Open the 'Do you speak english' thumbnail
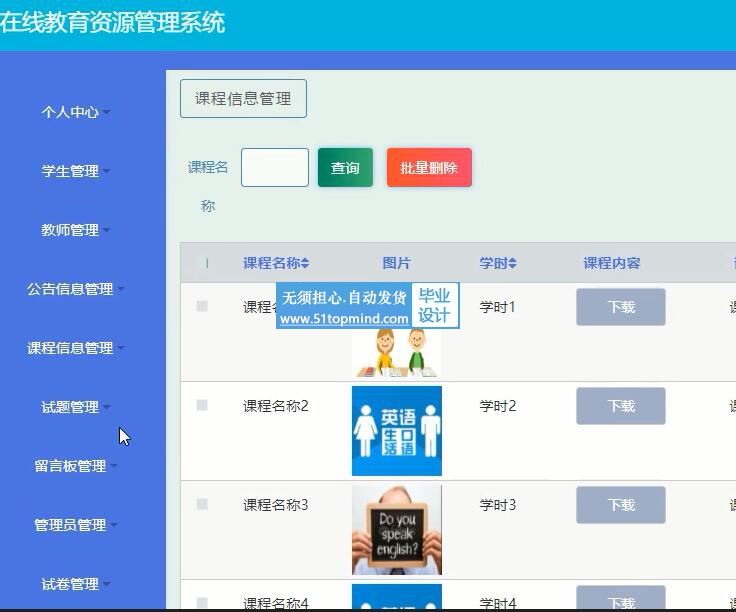736x612 pixels. point(397,530)
